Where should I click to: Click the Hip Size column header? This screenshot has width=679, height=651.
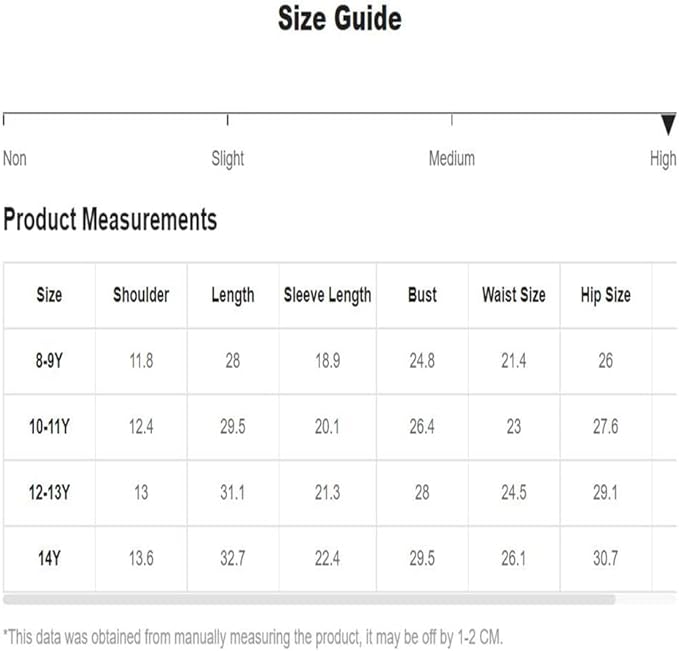[606, 296]
